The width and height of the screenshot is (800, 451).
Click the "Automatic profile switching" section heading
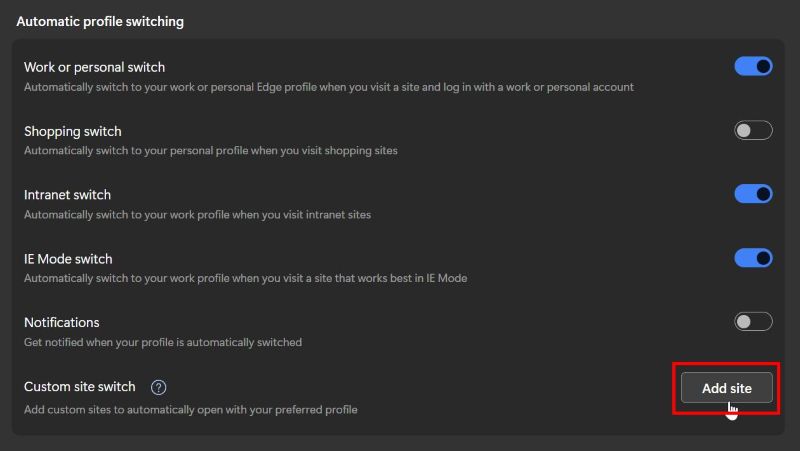[x=100, y=21]
